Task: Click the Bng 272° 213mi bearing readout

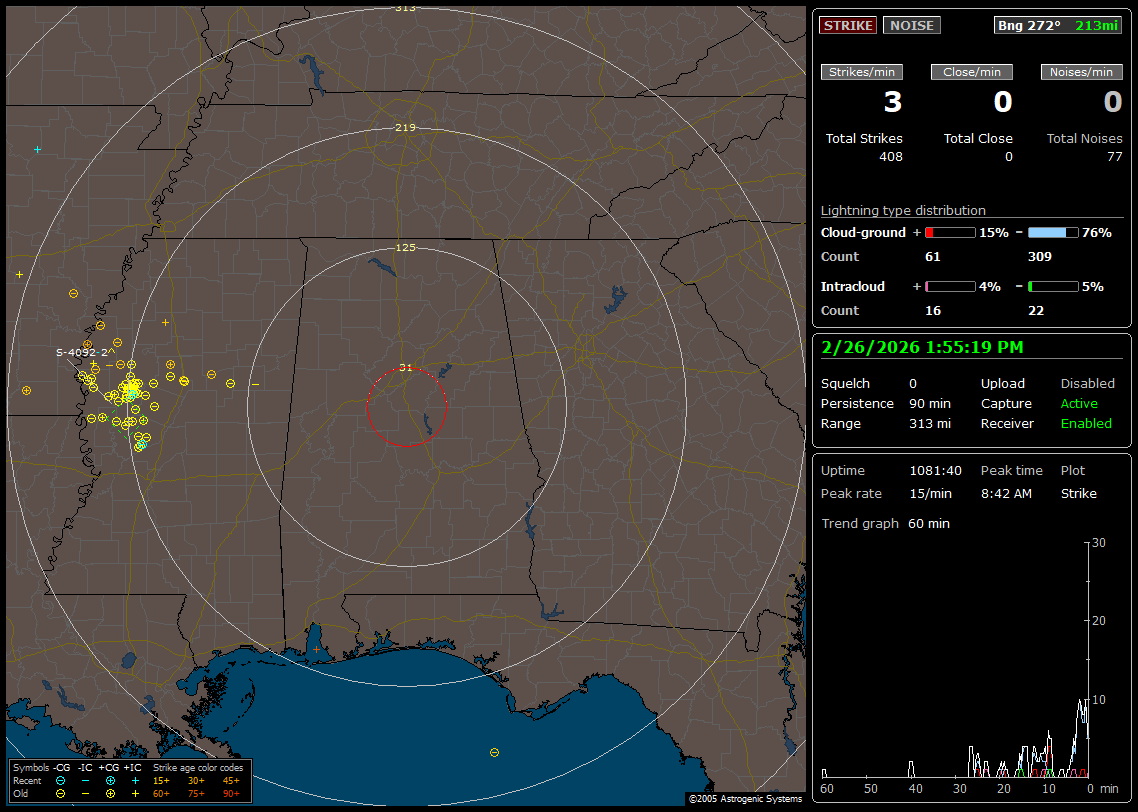Action: (x=1058, y=25)
